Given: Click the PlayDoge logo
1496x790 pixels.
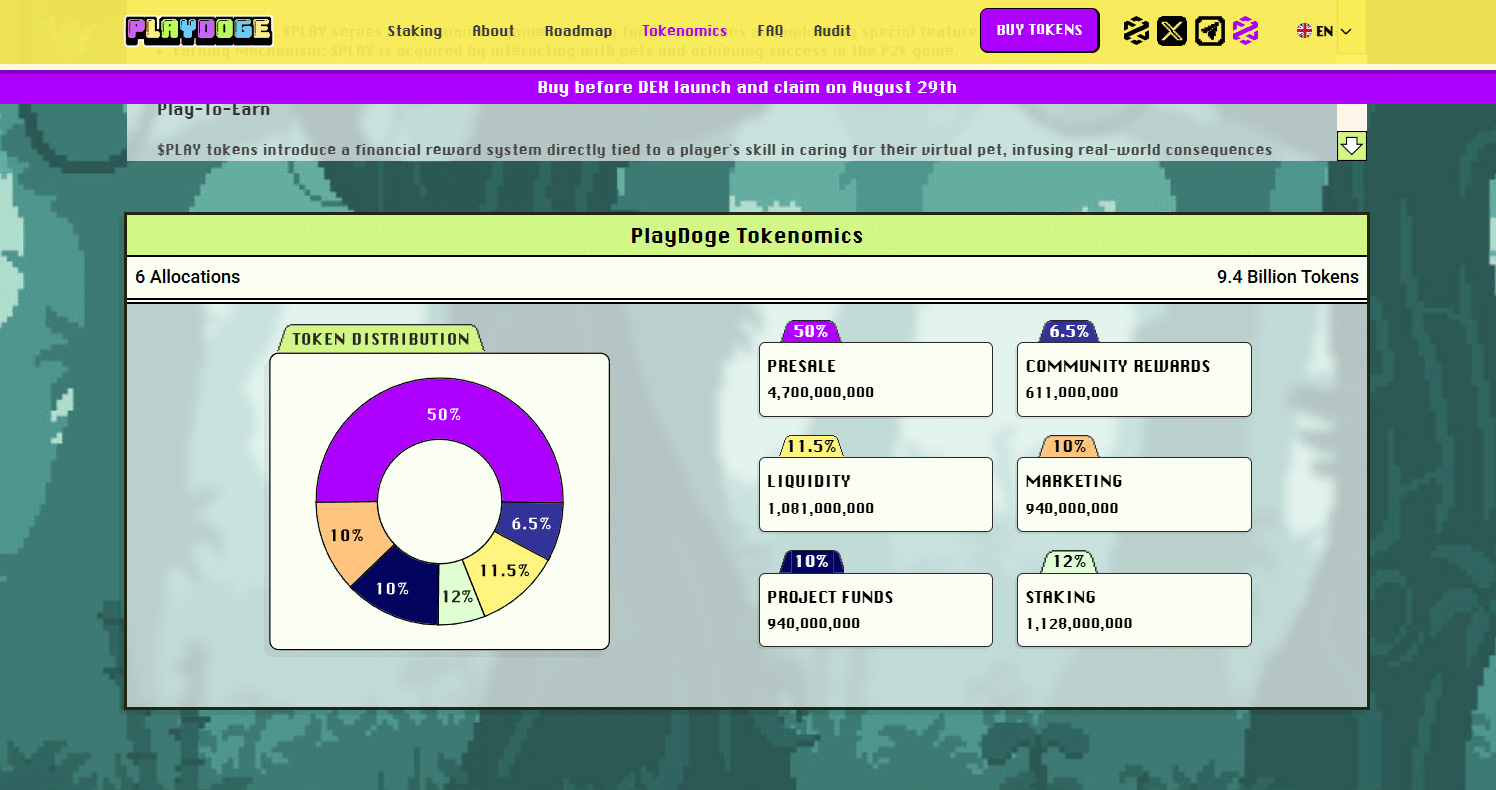Looking at the screenshot, I should (x=199, y=31).
